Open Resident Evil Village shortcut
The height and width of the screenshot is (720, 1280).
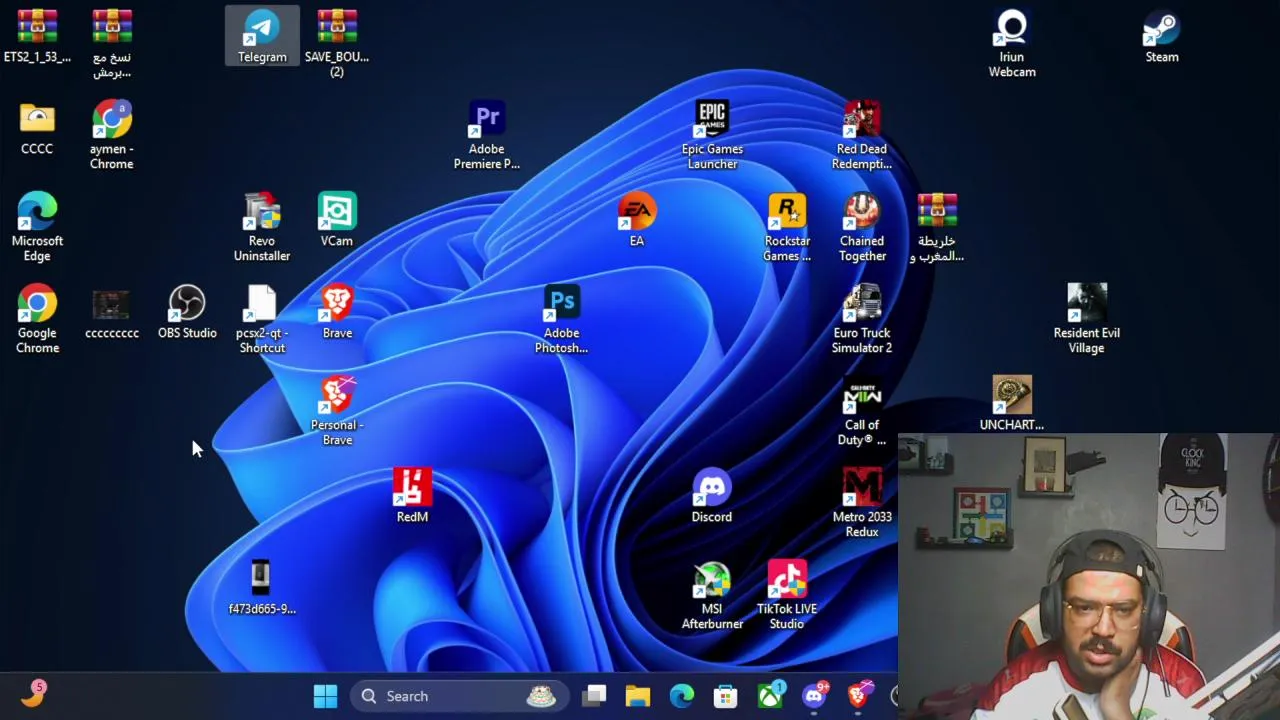pos(1087,320)
